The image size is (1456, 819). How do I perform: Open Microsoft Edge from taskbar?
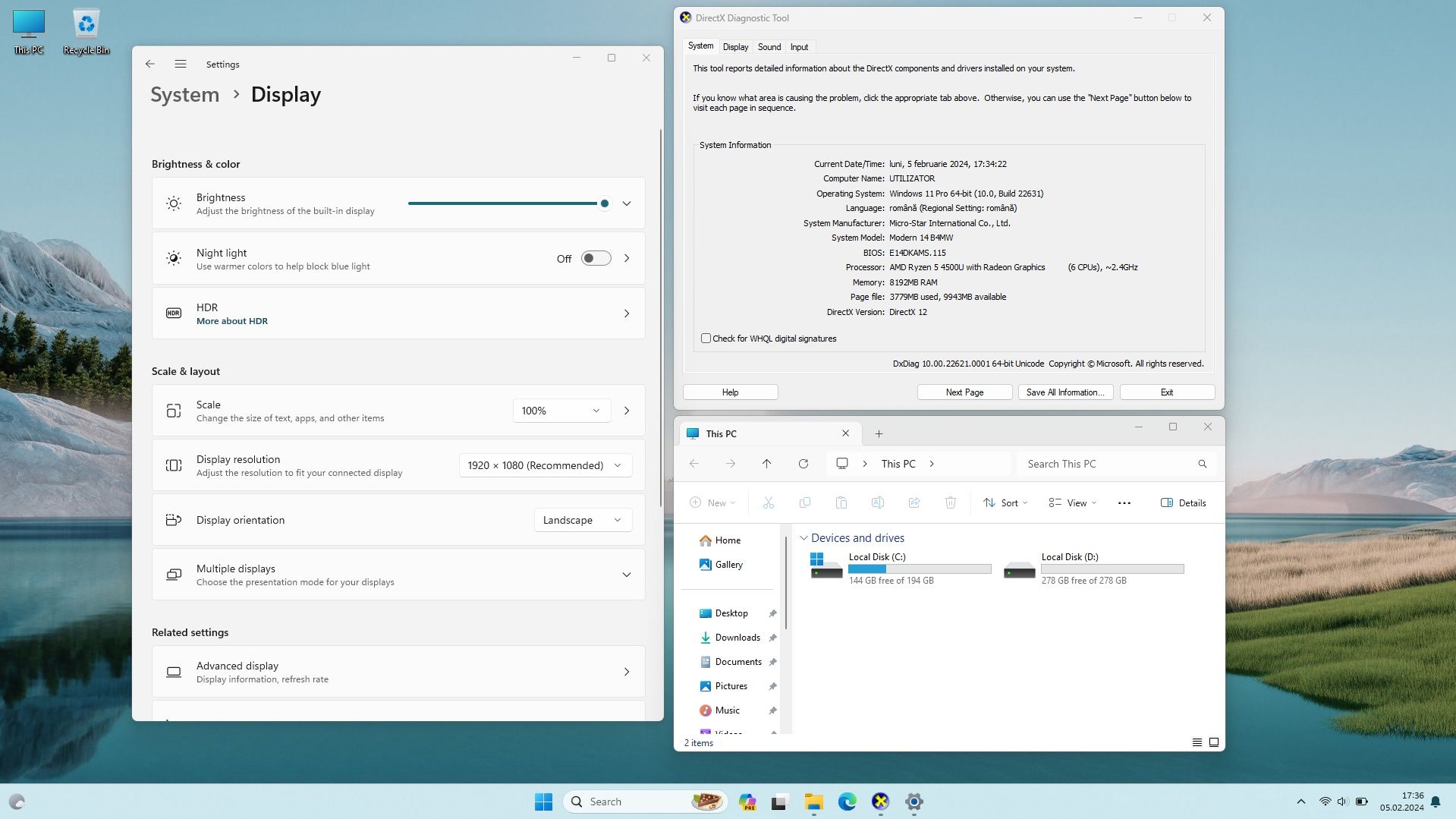pyautogui.click(x=847, y=802)
